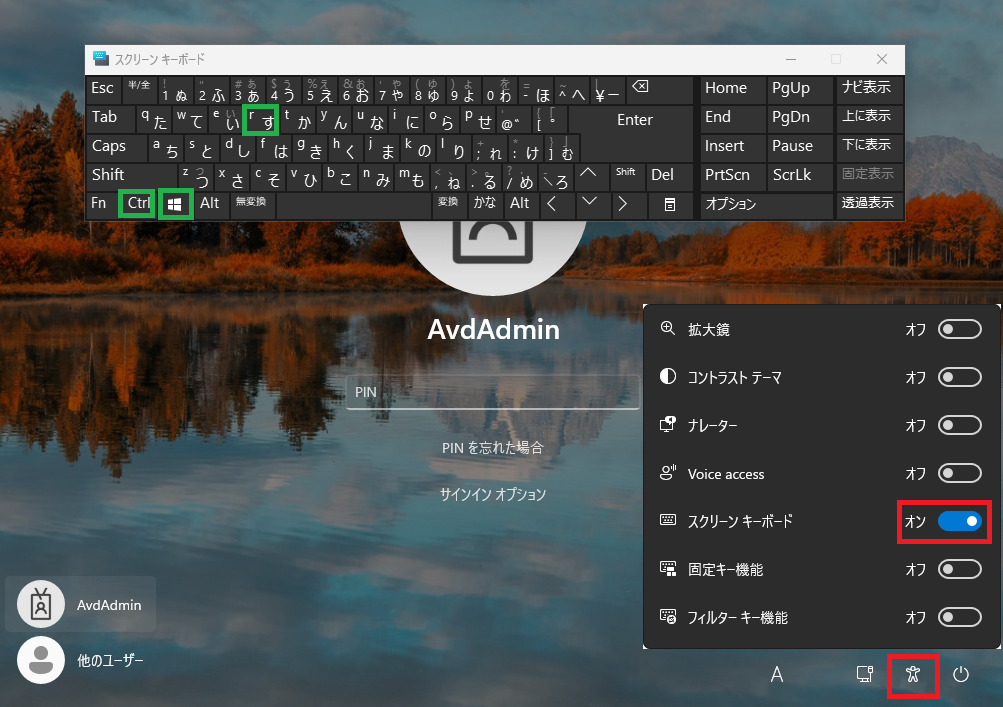Enable the Voice access switch
Screen dimensions: 1003x707
(960, 473)
